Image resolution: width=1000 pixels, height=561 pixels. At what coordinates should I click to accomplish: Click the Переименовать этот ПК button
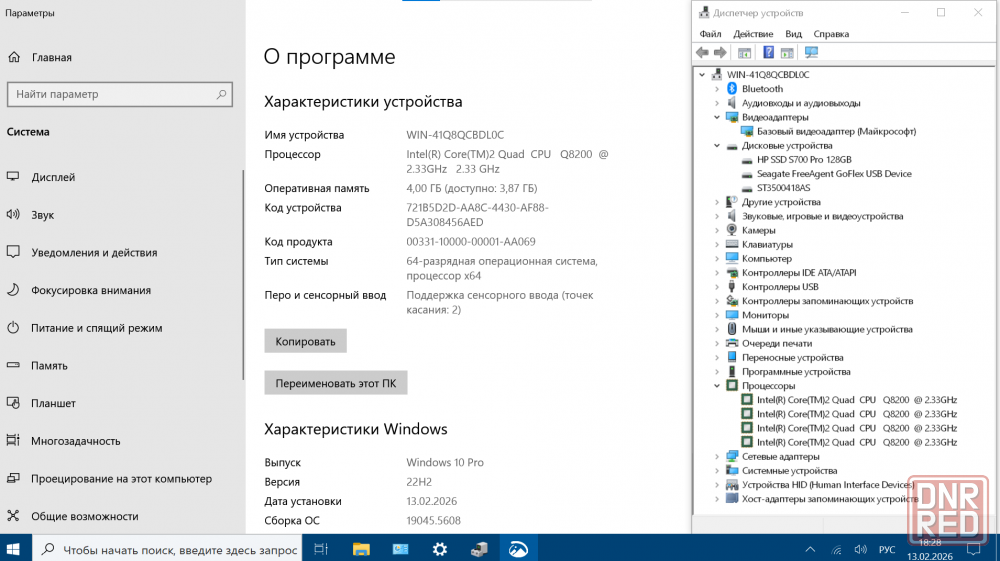335,383
